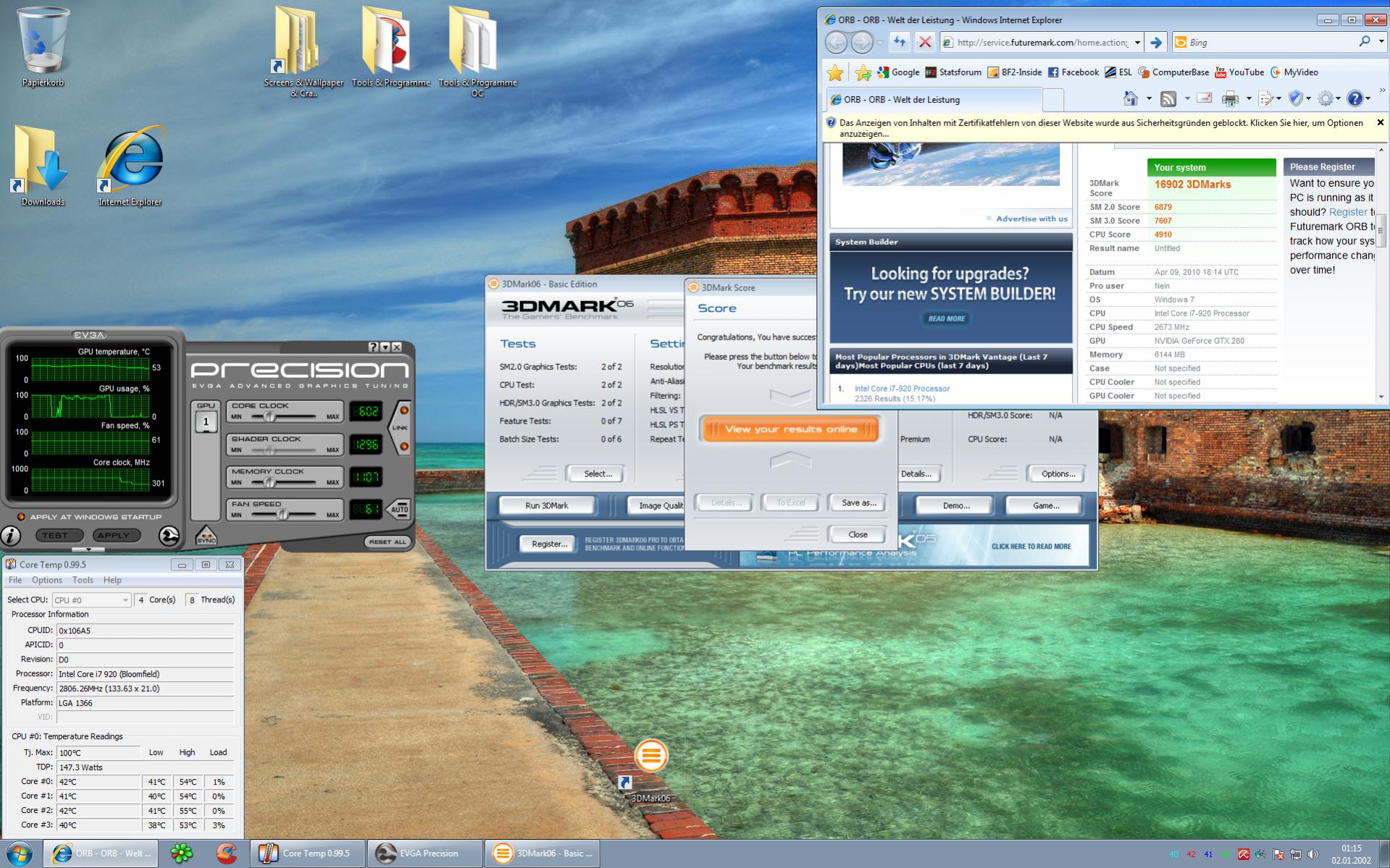This screenshot has height=868, width=1390.
Task: Select the ORB - Welt der Leistung tab
Action: [x=934, y=99]
